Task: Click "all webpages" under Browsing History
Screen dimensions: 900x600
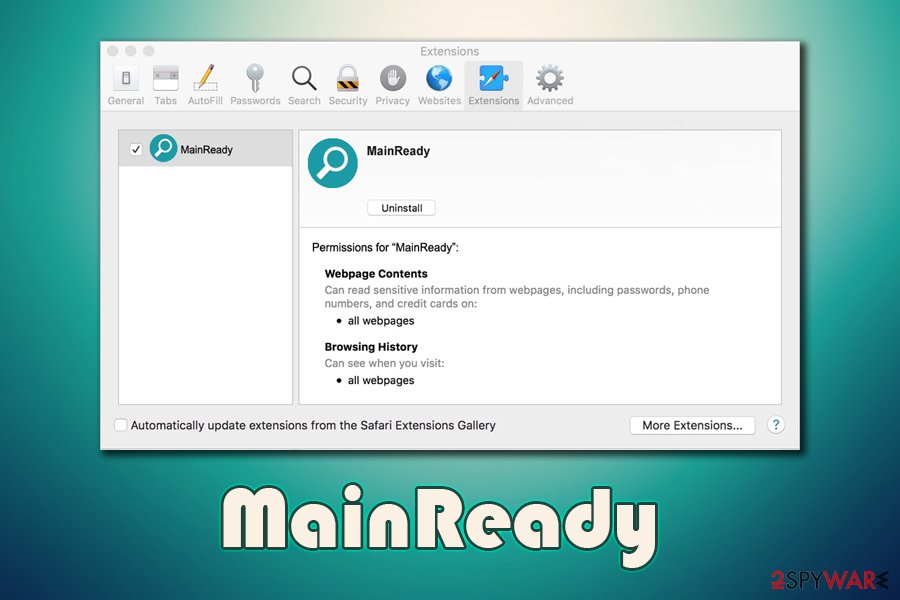Action: point(381,380)
